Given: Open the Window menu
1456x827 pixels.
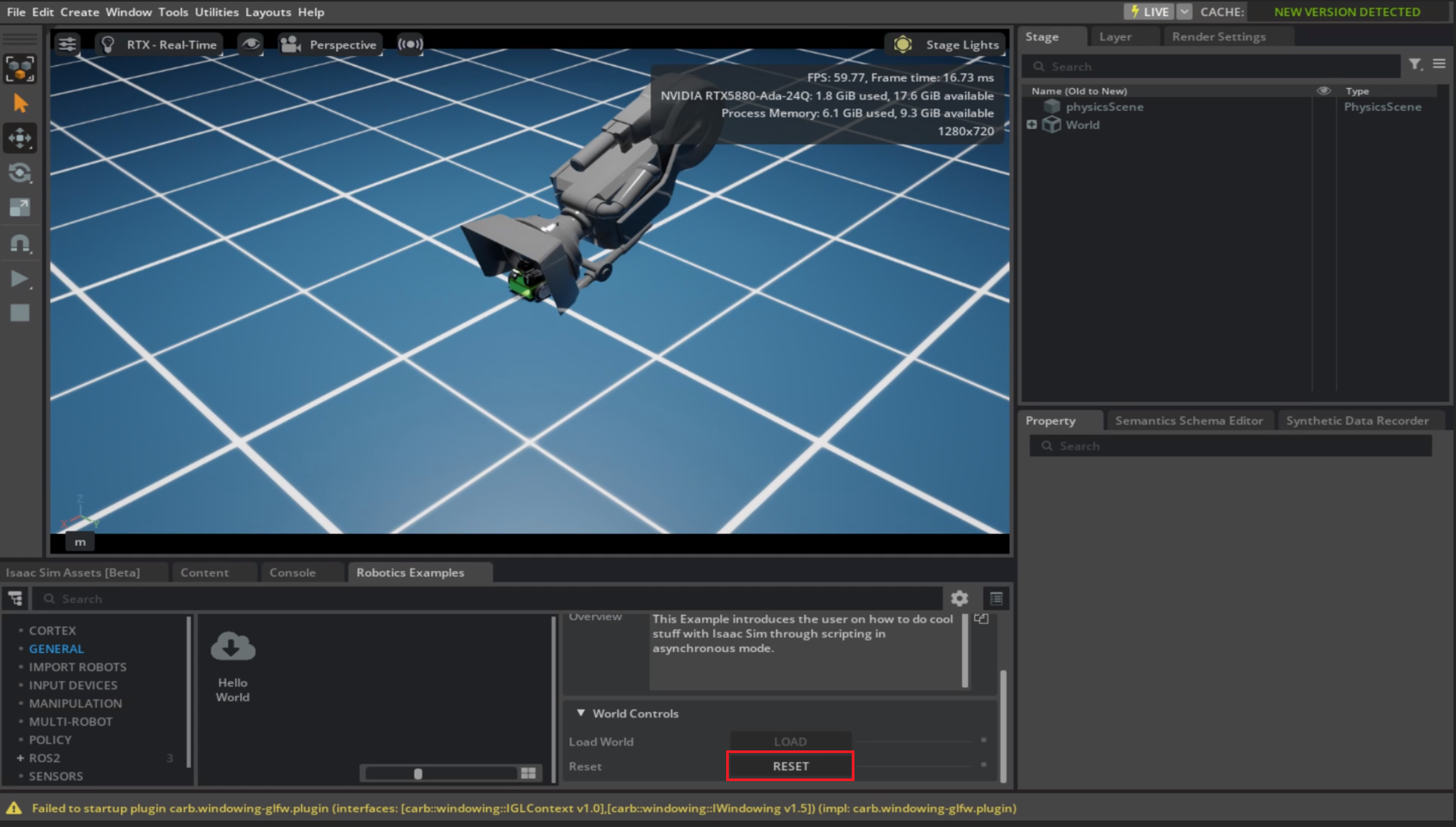Looking at the screenshot, I should [x=128, y=12].
